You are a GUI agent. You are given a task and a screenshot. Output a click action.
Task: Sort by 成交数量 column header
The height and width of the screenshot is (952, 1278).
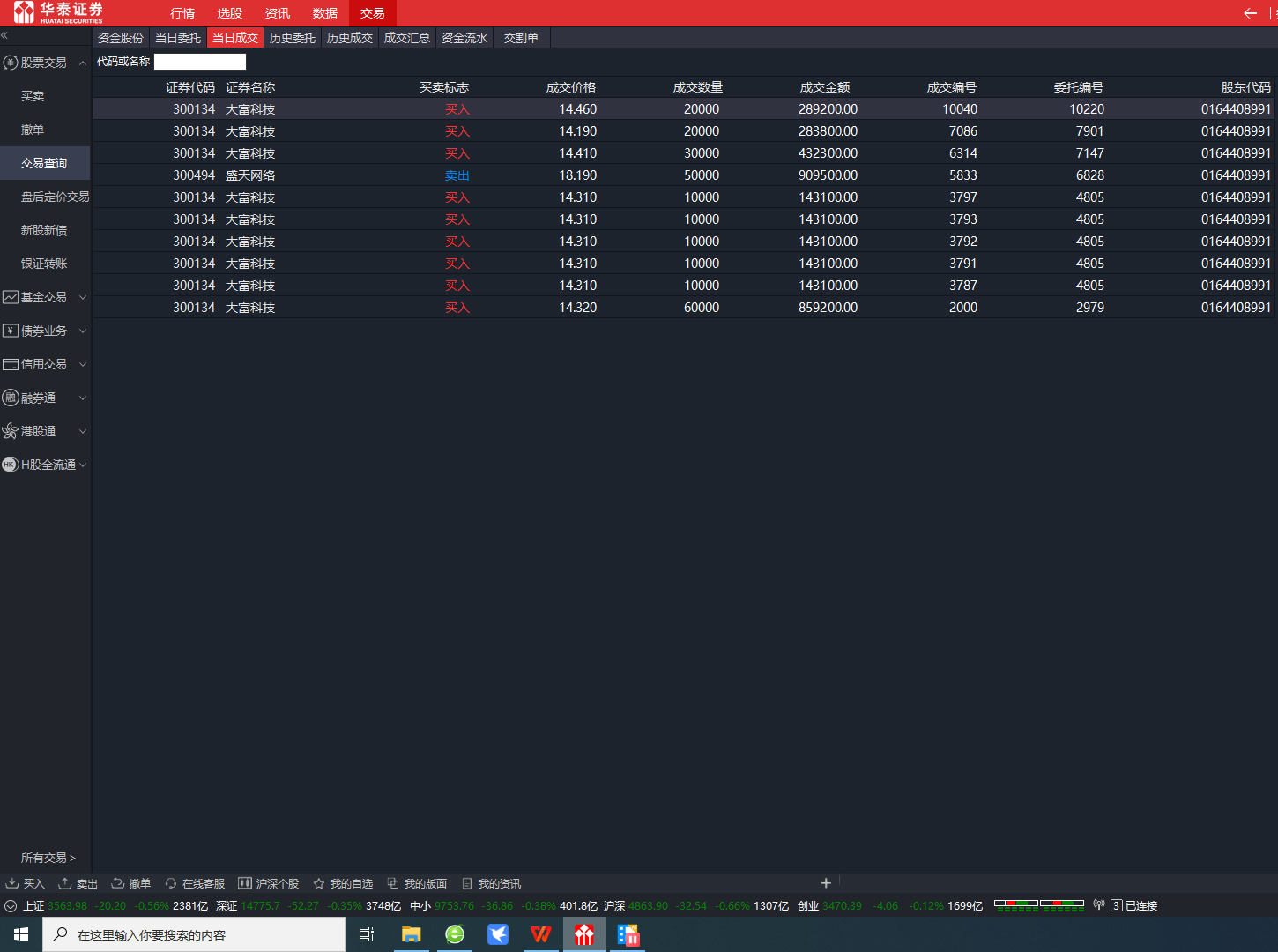click(698, 87)
